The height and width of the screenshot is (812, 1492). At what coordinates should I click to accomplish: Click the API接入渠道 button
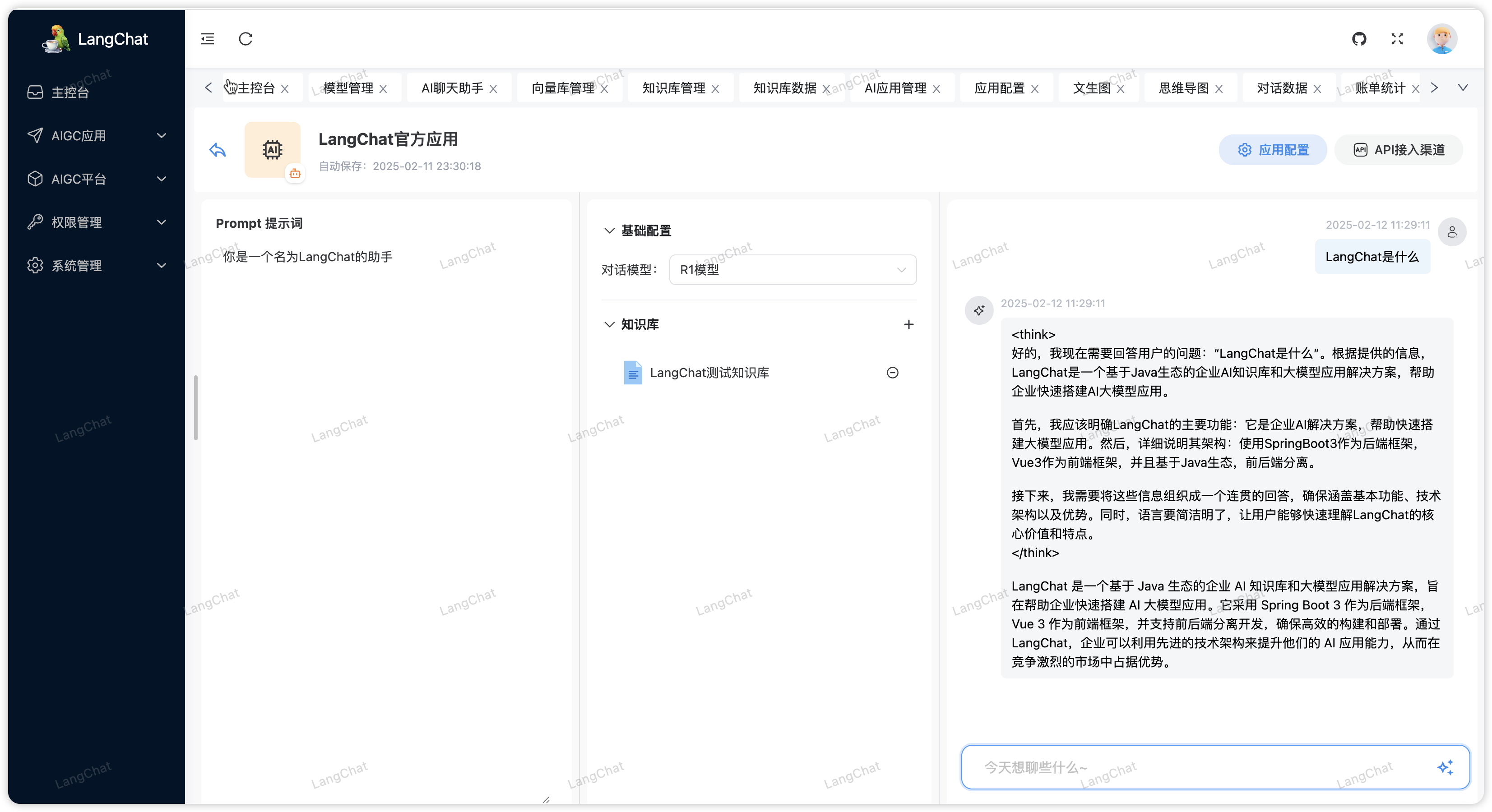pos(1398,150)
